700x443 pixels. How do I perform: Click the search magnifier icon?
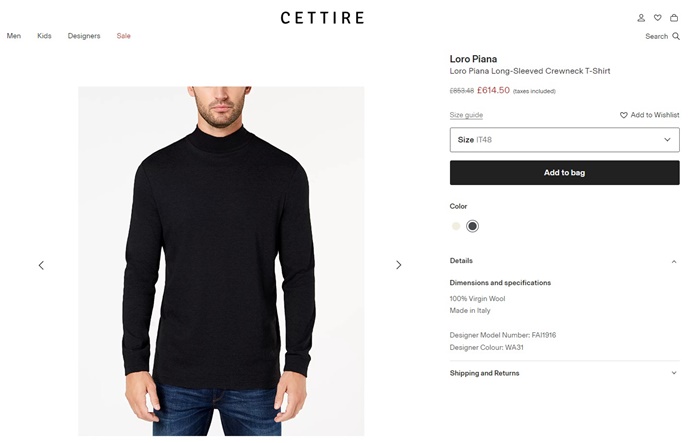point(676,36)
